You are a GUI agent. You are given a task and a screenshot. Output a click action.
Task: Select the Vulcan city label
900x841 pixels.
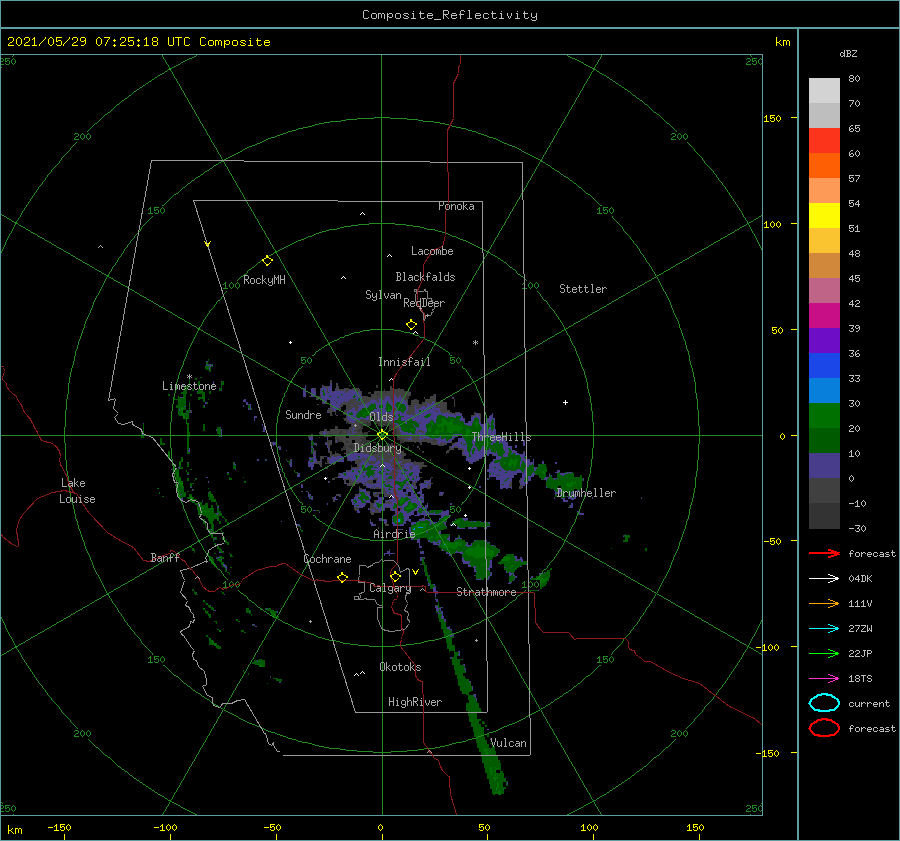[x=508, y=743]
